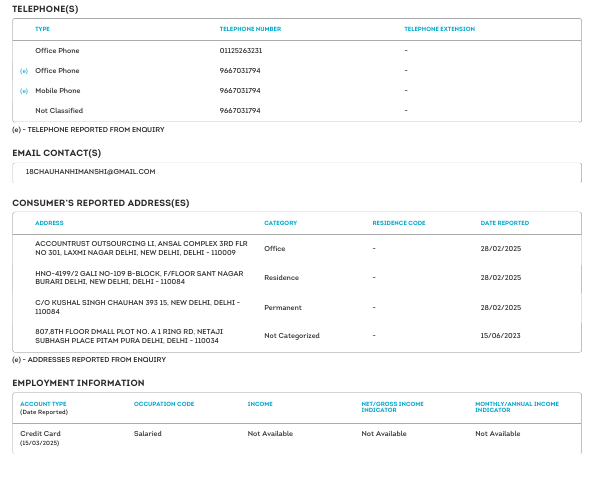Click the Not Categorized category cell
Screen dimensions: 611x503
pos(292,336)
